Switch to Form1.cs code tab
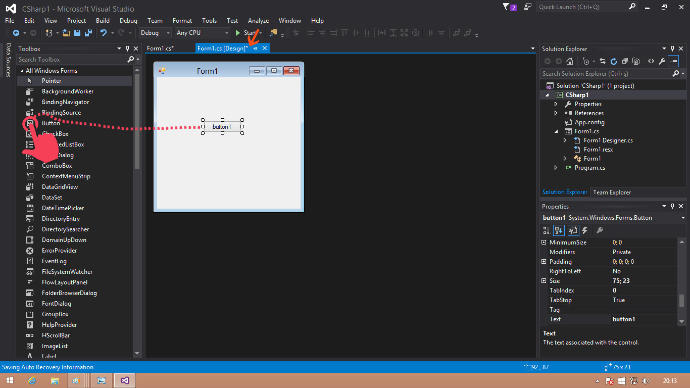The height and width of the screenshot is (388, 690). pyautogui.click(x=160, y=48)
